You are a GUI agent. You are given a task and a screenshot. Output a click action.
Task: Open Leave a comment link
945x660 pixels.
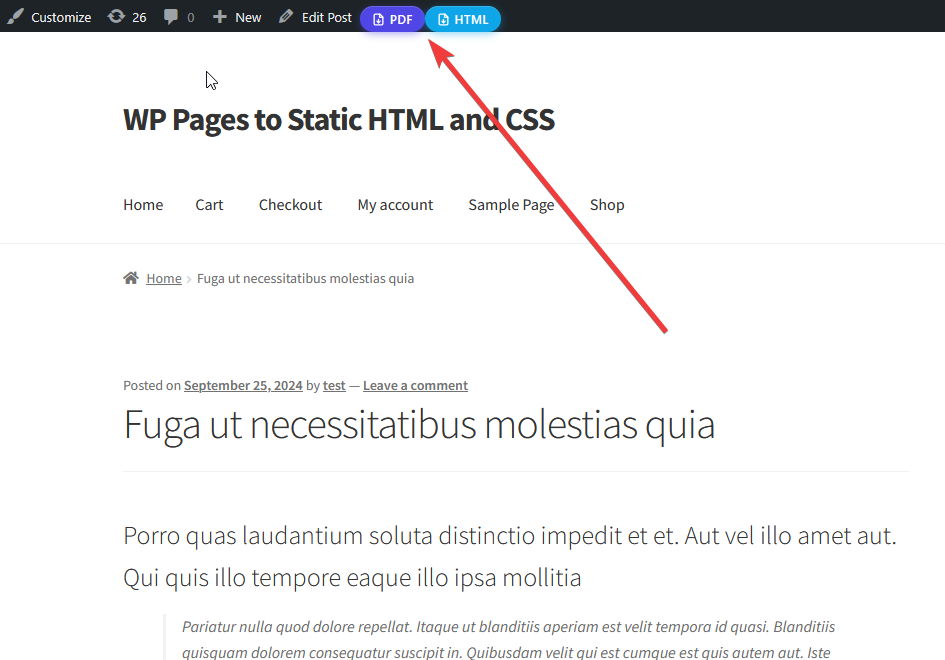pos(415,385)
